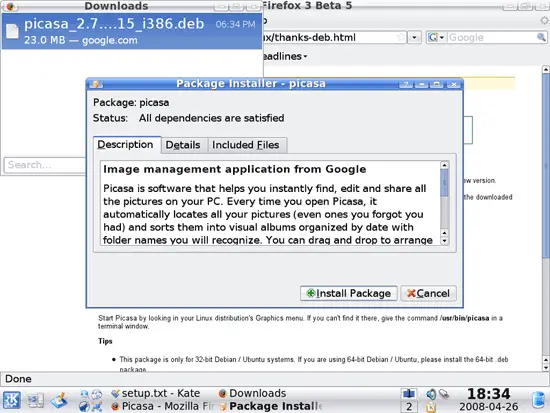
Task: Switch to the Details tab
Action: pos(183,145)
